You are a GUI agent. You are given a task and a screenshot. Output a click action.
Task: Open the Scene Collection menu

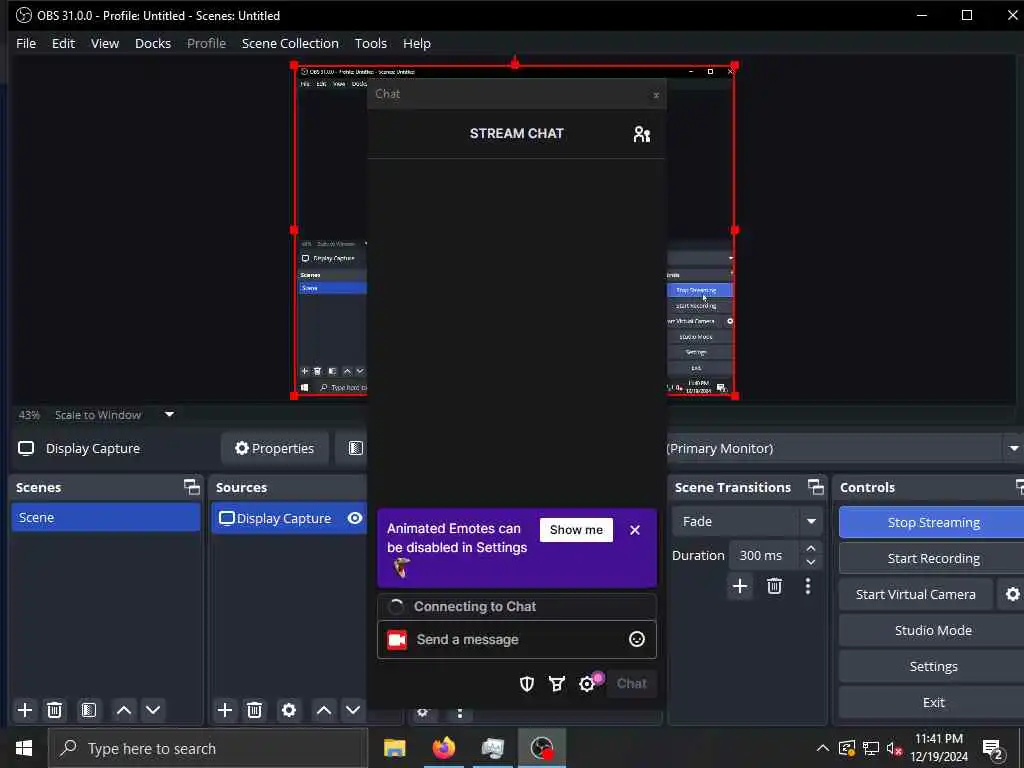pos(290,43)
